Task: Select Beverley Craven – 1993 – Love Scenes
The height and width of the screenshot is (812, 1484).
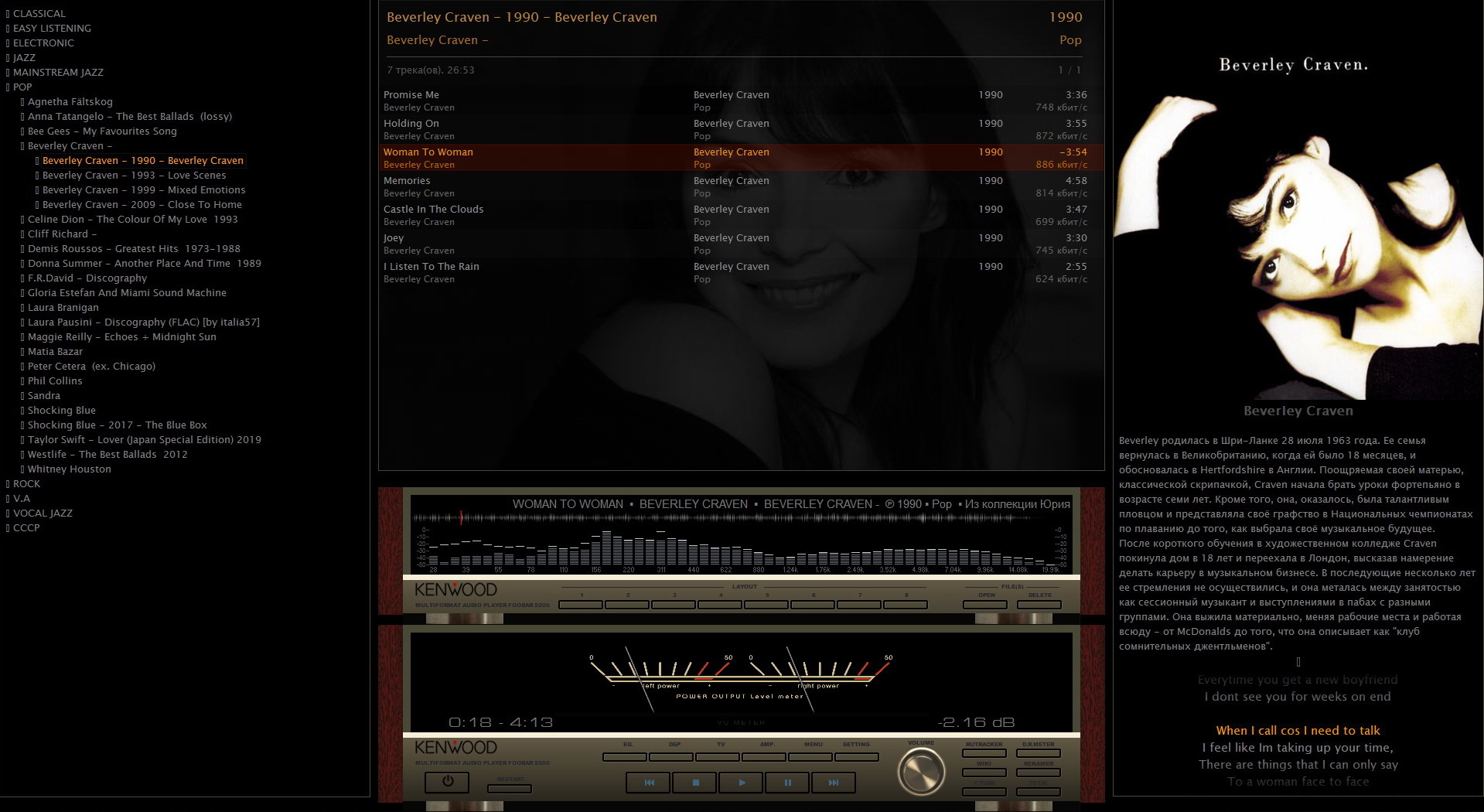Action: pos(135,176)
